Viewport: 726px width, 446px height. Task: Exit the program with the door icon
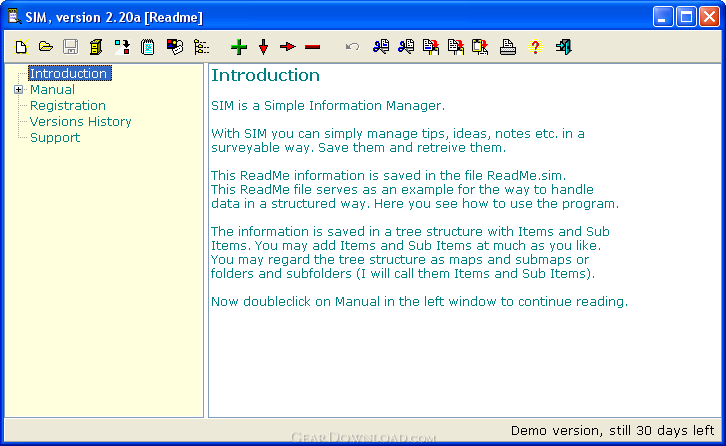click(563, 47)
